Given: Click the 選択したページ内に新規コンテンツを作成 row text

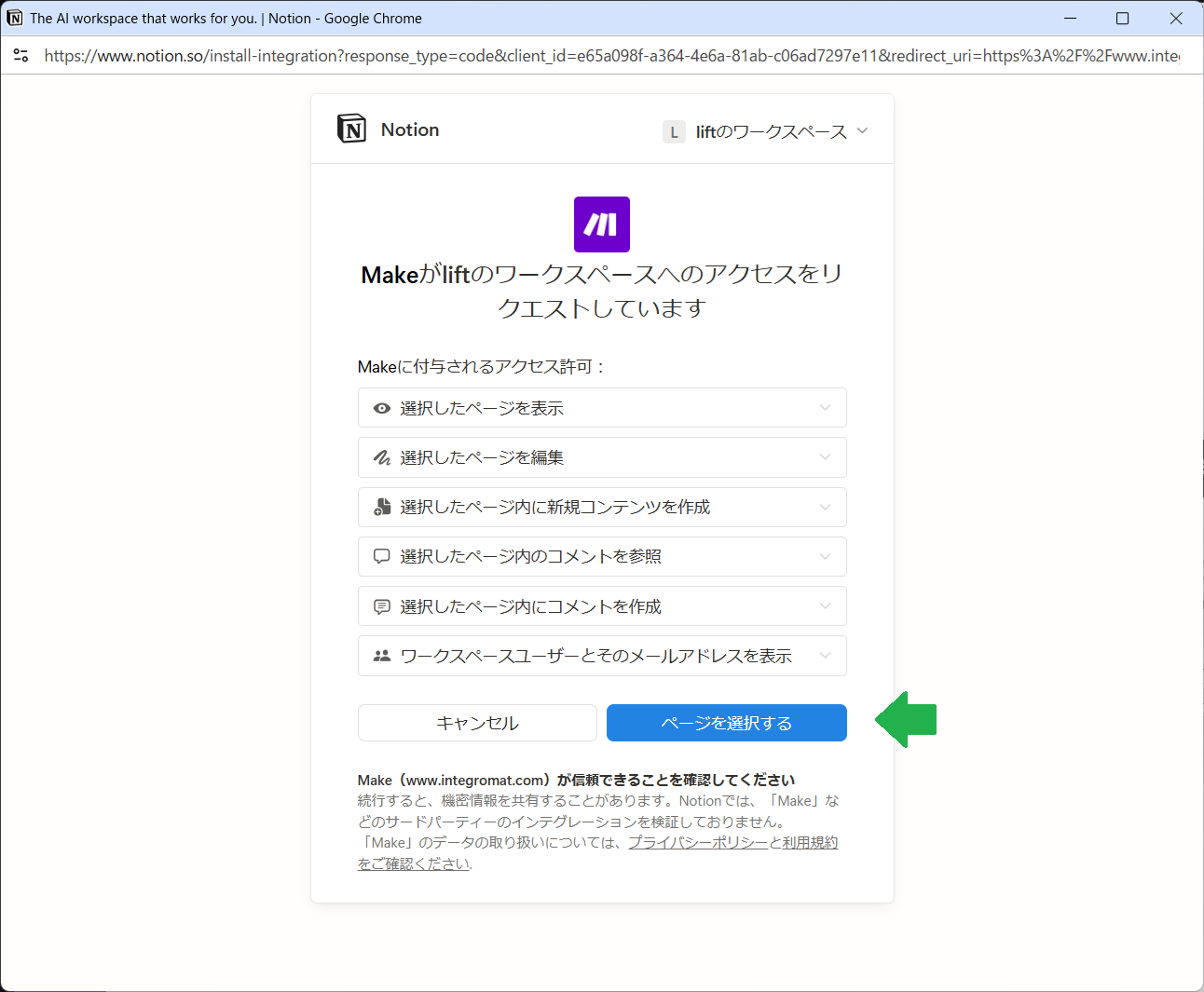Looking at the screenshot, I should pos(555,507).
